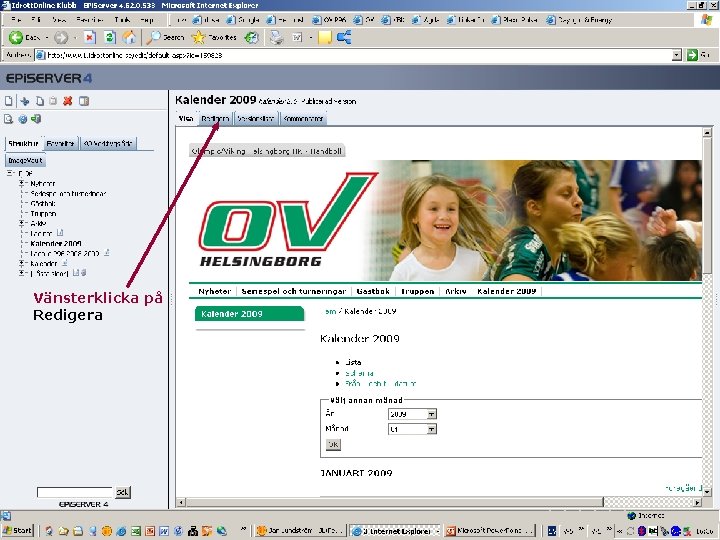720x540 pixels.
Task: Switch to Microsoft PowerPoint taskbar button
Action: (x=490, y=531)
